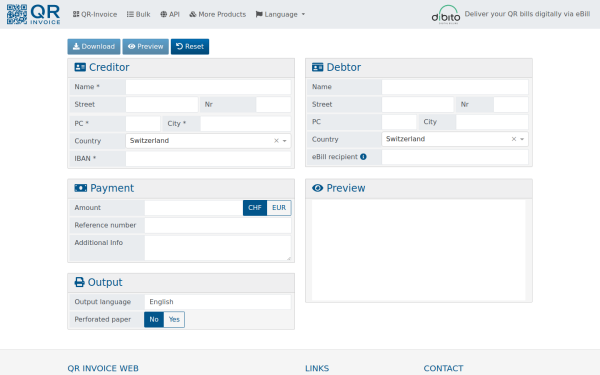The width and height of the screenshot is (600, 375).
Task: Set perforated paper to No
Action: [154, 320]
